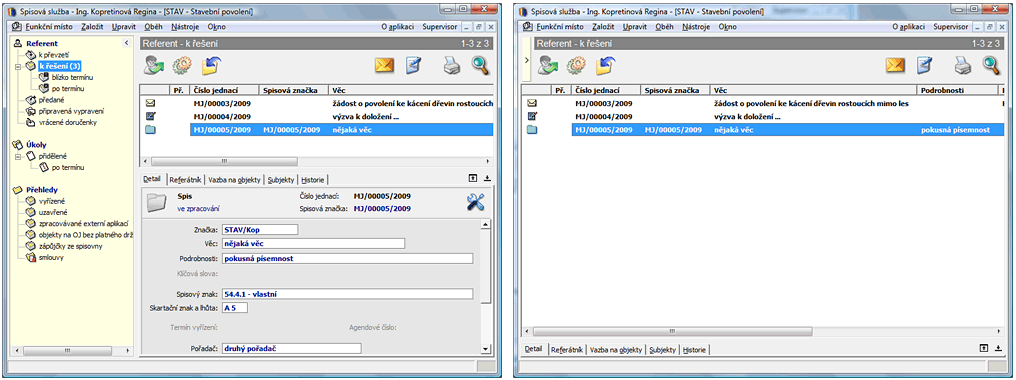Click the up-arrow panel icon in right window
1016x380 pixels.
(984, 348)
